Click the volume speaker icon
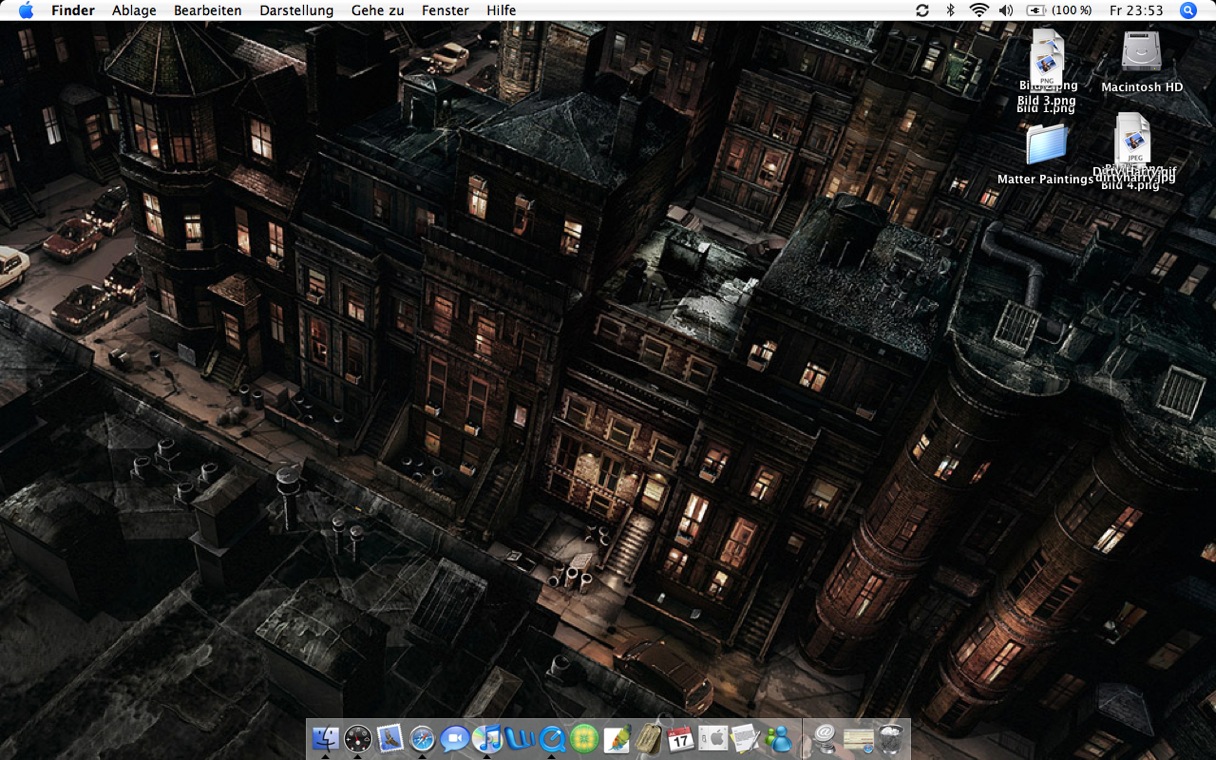1216x760 pixels. (1006, 10)
